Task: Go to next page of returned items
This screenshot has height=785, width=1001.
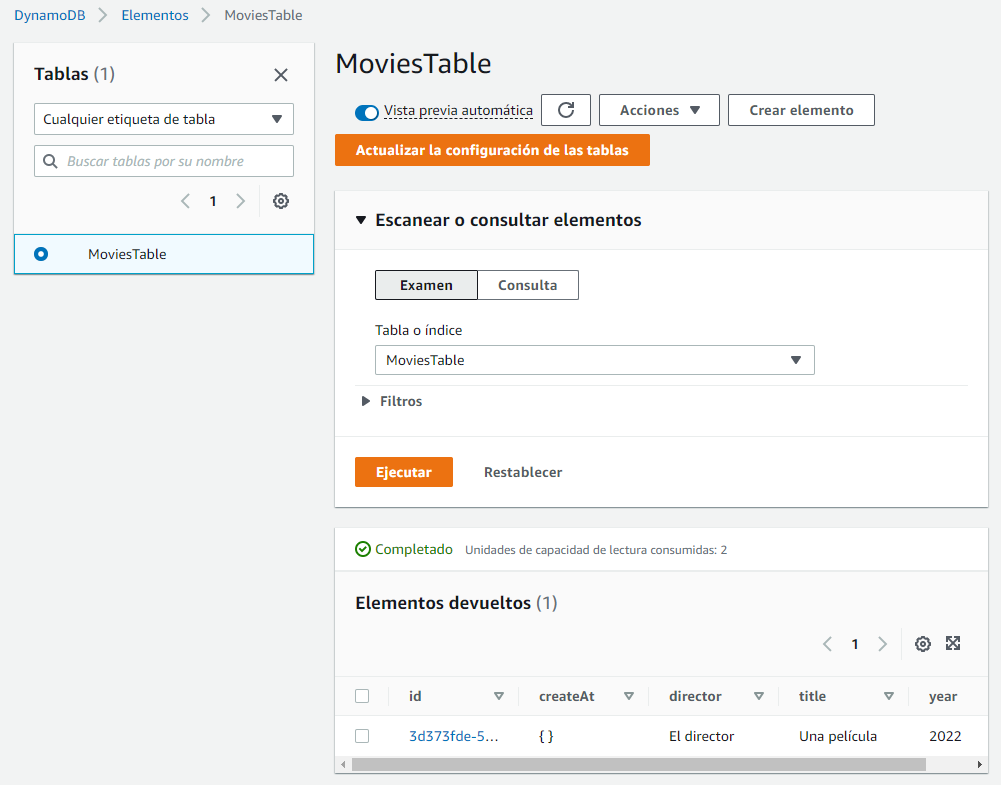Action: click(x=882, y=644)
